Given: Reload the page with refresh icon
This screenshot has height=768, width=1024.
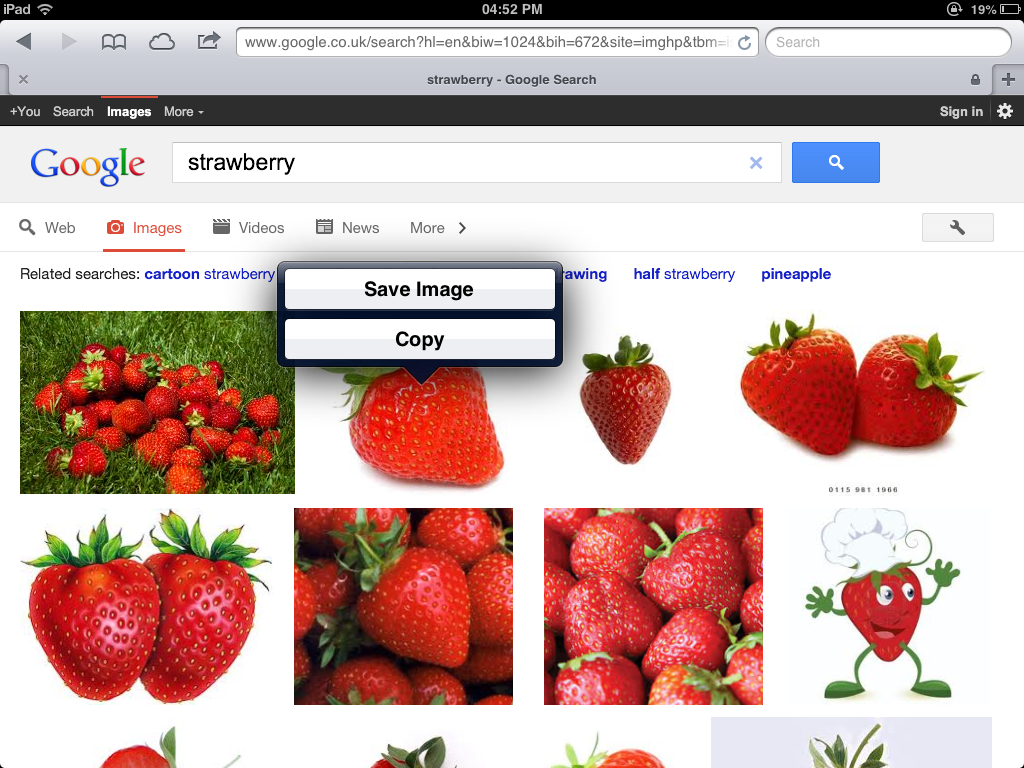Looking at the screenshot, I should tap(744, 42).
